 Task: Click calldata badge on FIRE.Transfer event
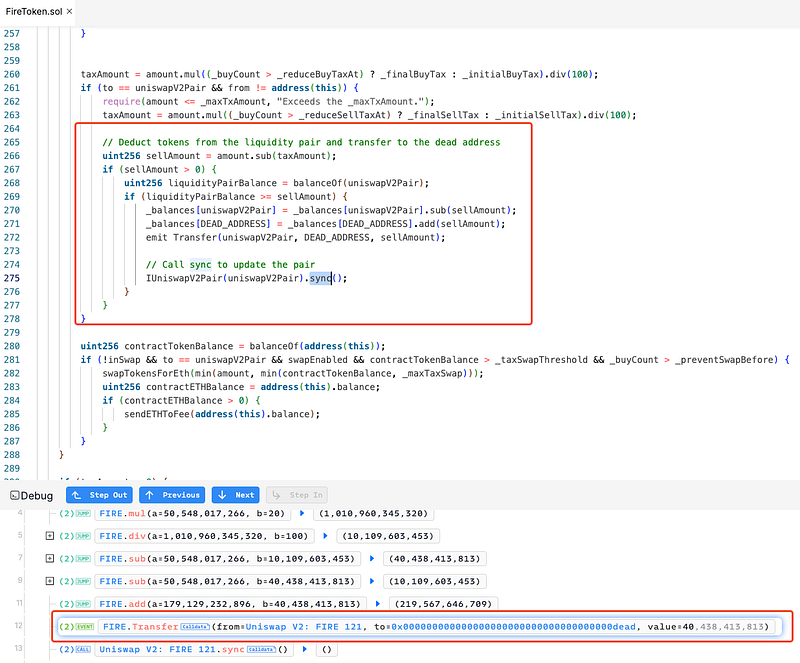(196, 627)
